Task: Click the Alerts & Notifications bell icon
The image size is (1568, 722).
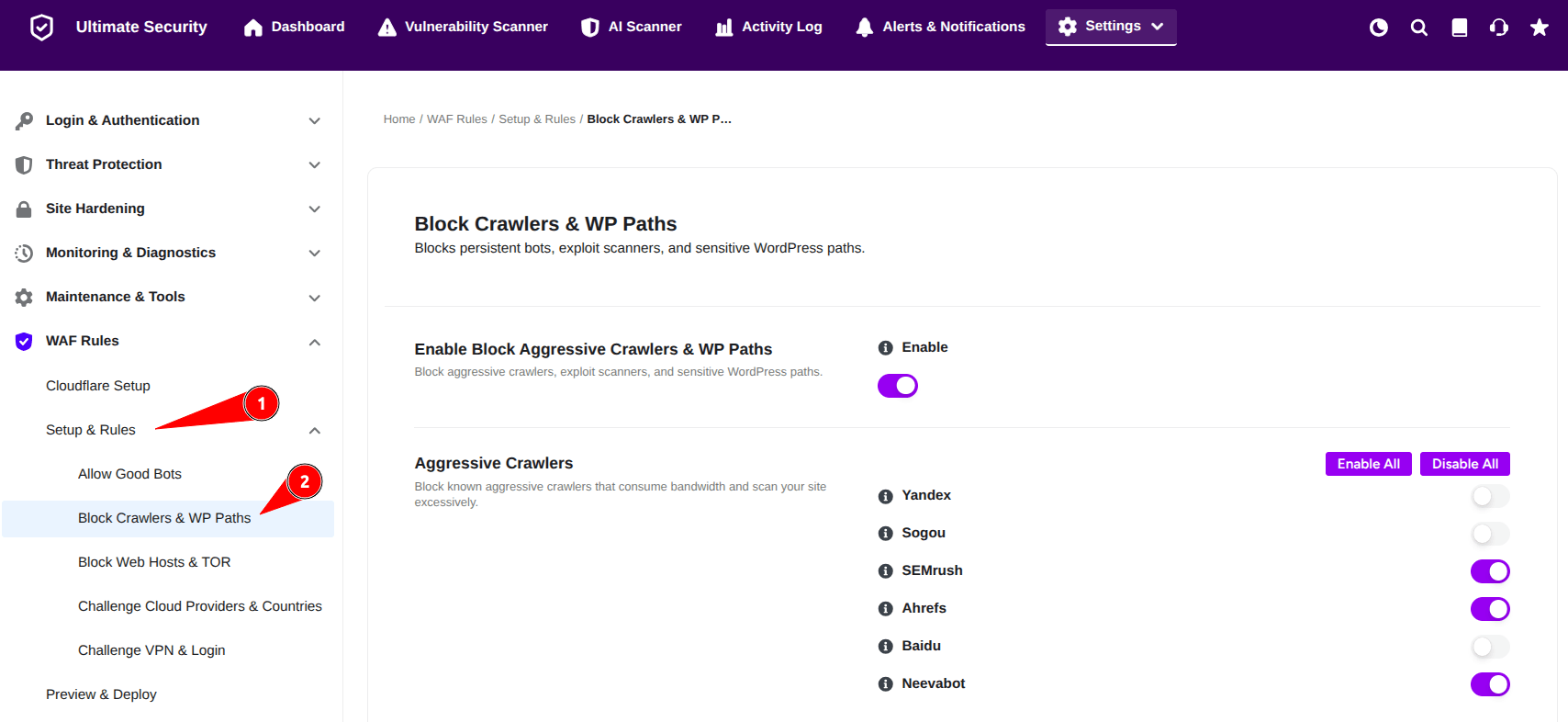Action: point(865,28)
